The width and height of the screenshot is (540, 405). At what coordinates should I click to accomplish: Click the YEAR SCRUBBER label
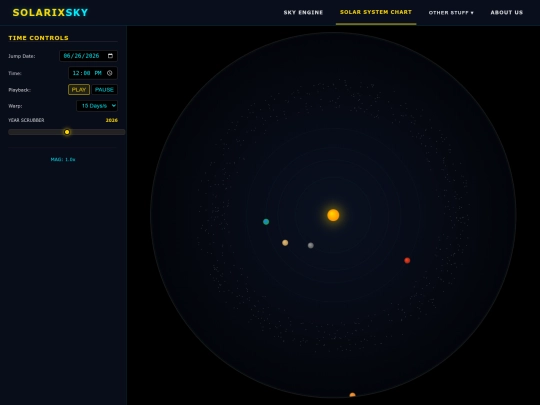26,120
